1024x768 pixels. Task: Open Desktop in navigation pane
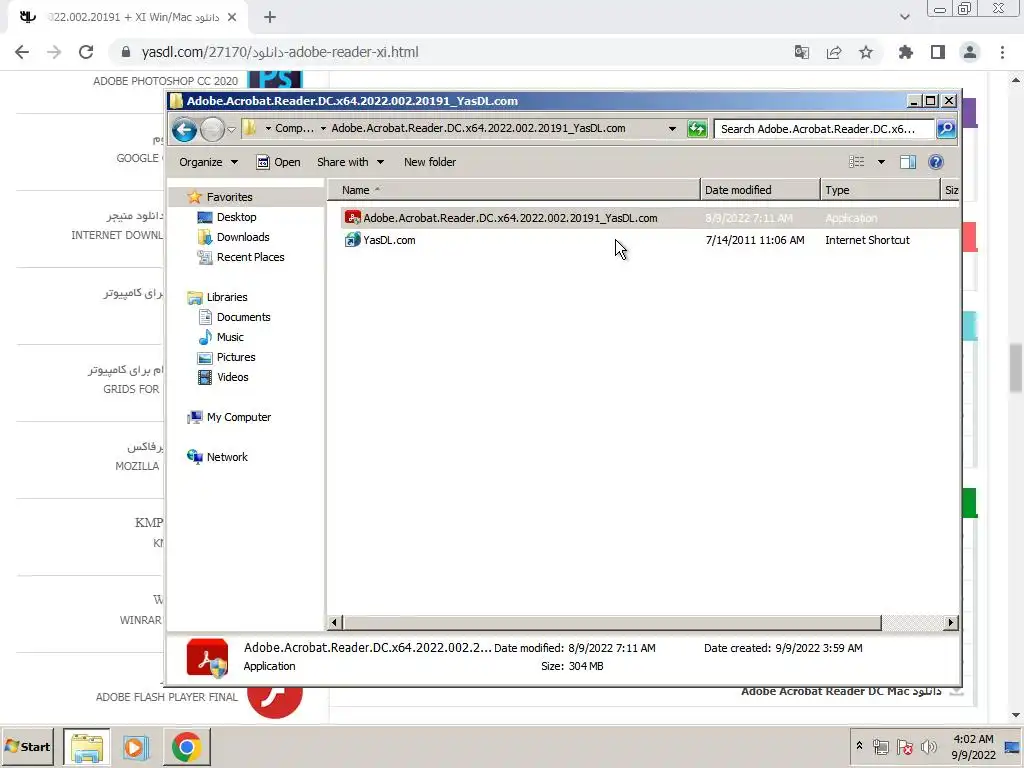click(236, 217)
